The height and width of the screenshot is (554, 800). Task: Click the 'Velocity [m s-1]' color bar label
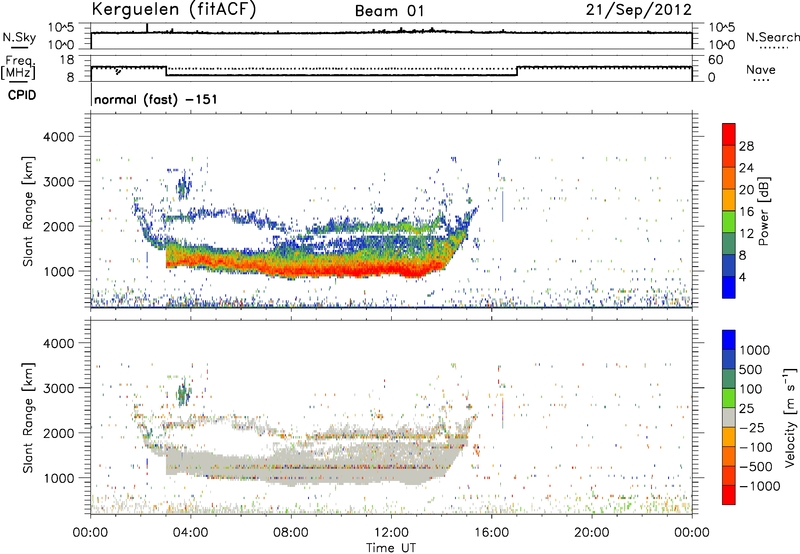coord(790,417)
